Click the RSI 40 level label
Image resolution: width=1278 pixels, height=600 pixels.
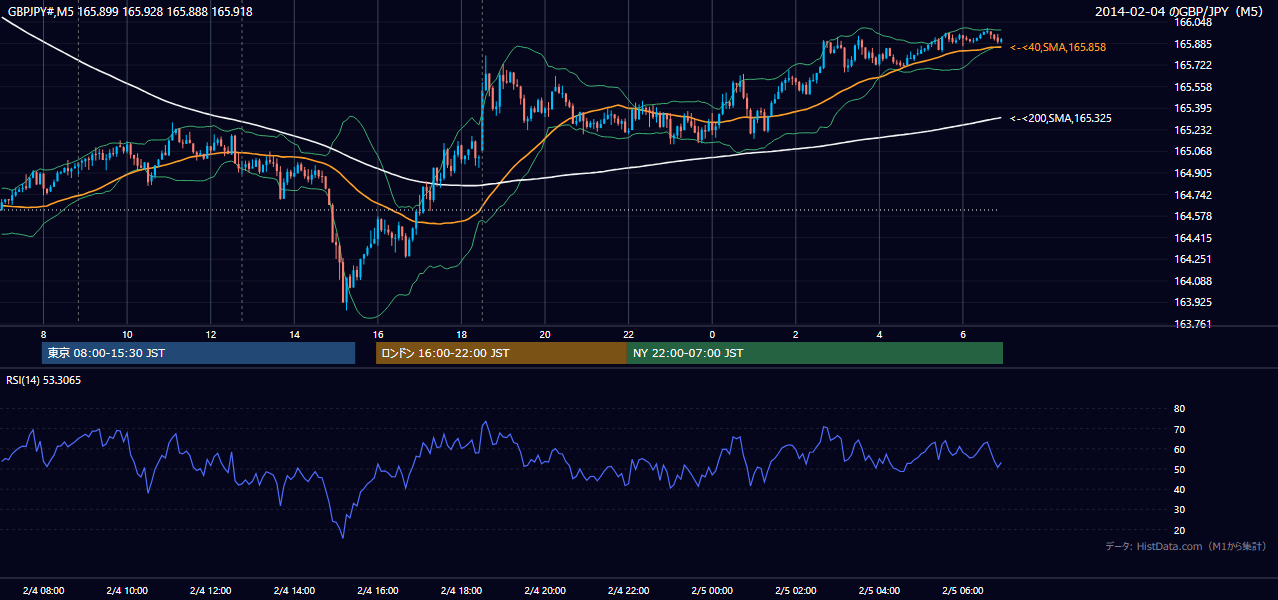pyautogui.click(x=1179, y=489)
